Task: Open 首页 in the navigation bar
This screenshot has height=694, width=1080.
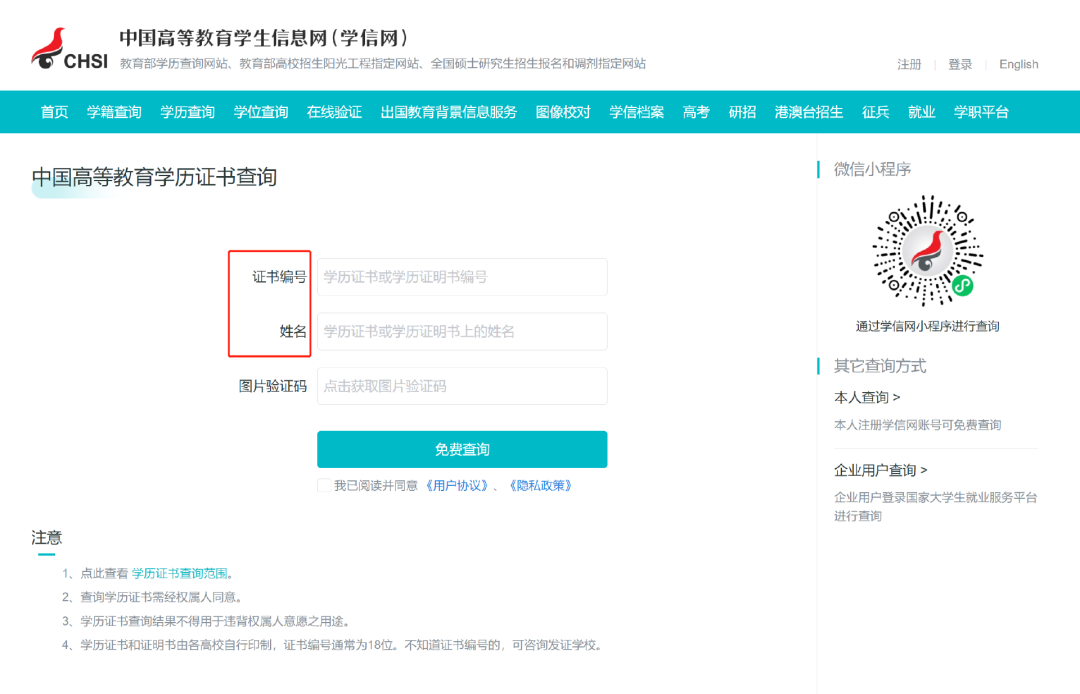Action: (x=54, y=112)
